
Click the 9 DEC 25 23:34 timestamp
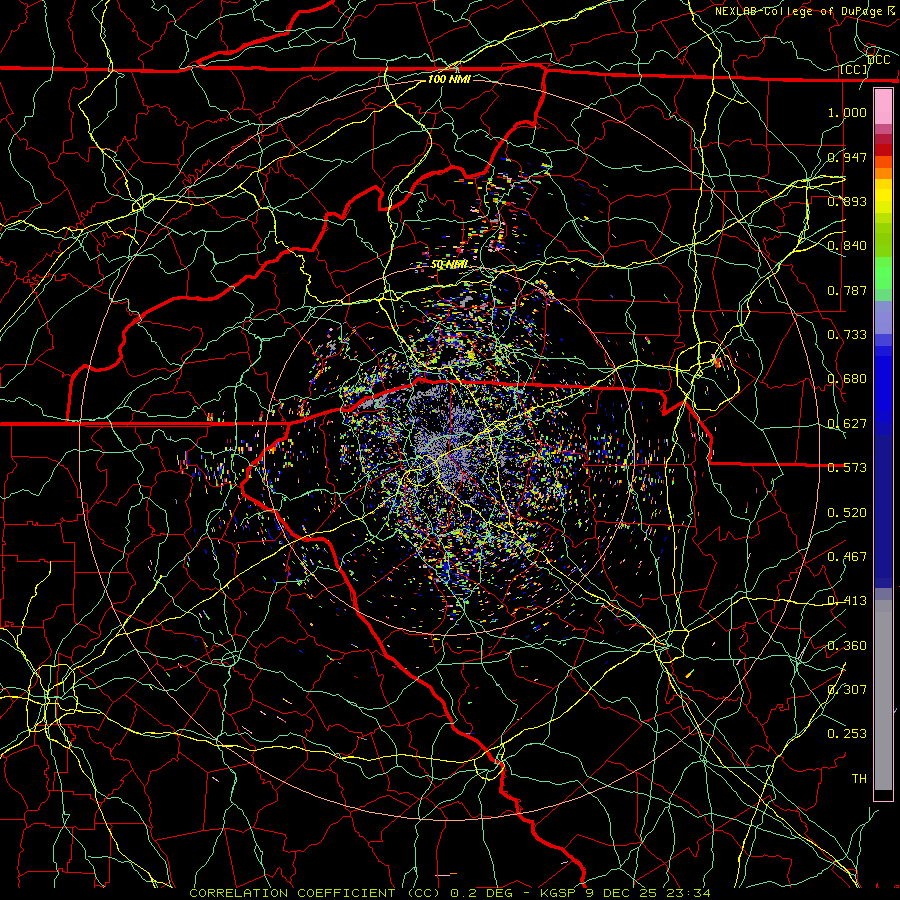[x=647, y=893]
